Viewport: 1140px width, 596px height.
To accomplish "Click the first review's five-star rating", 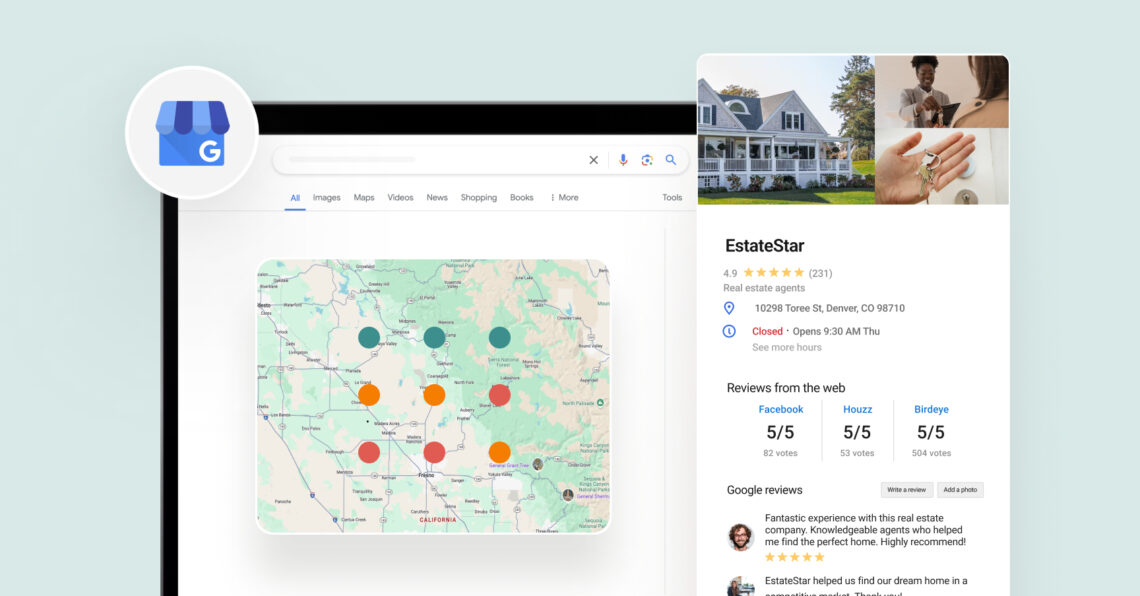I will (x=795, y=557).
